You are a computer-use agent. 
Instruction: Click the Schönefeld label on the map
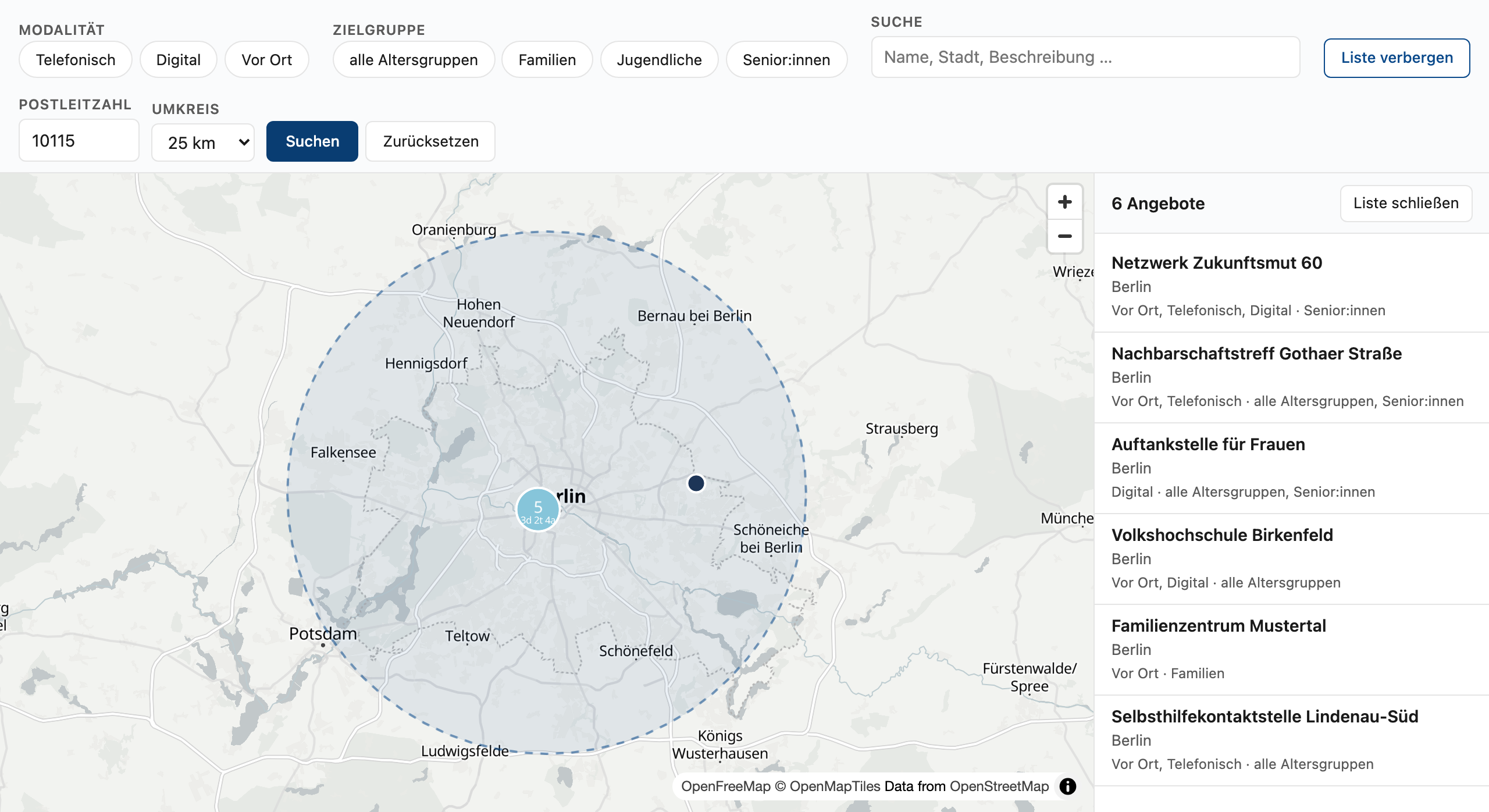point(636,651)
